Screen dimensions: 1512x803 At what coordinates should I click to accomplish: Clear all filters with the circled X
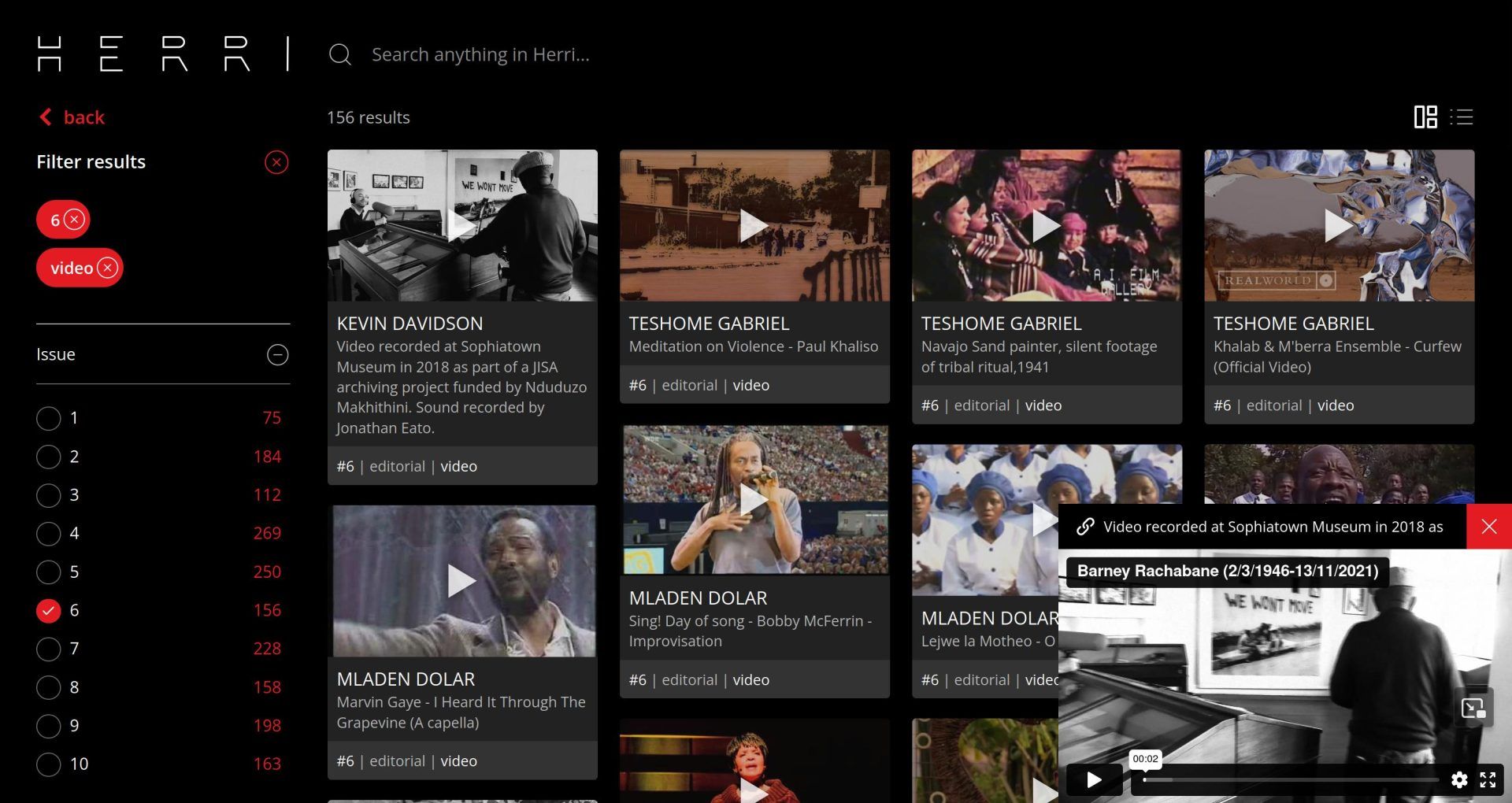click(276, 162)
